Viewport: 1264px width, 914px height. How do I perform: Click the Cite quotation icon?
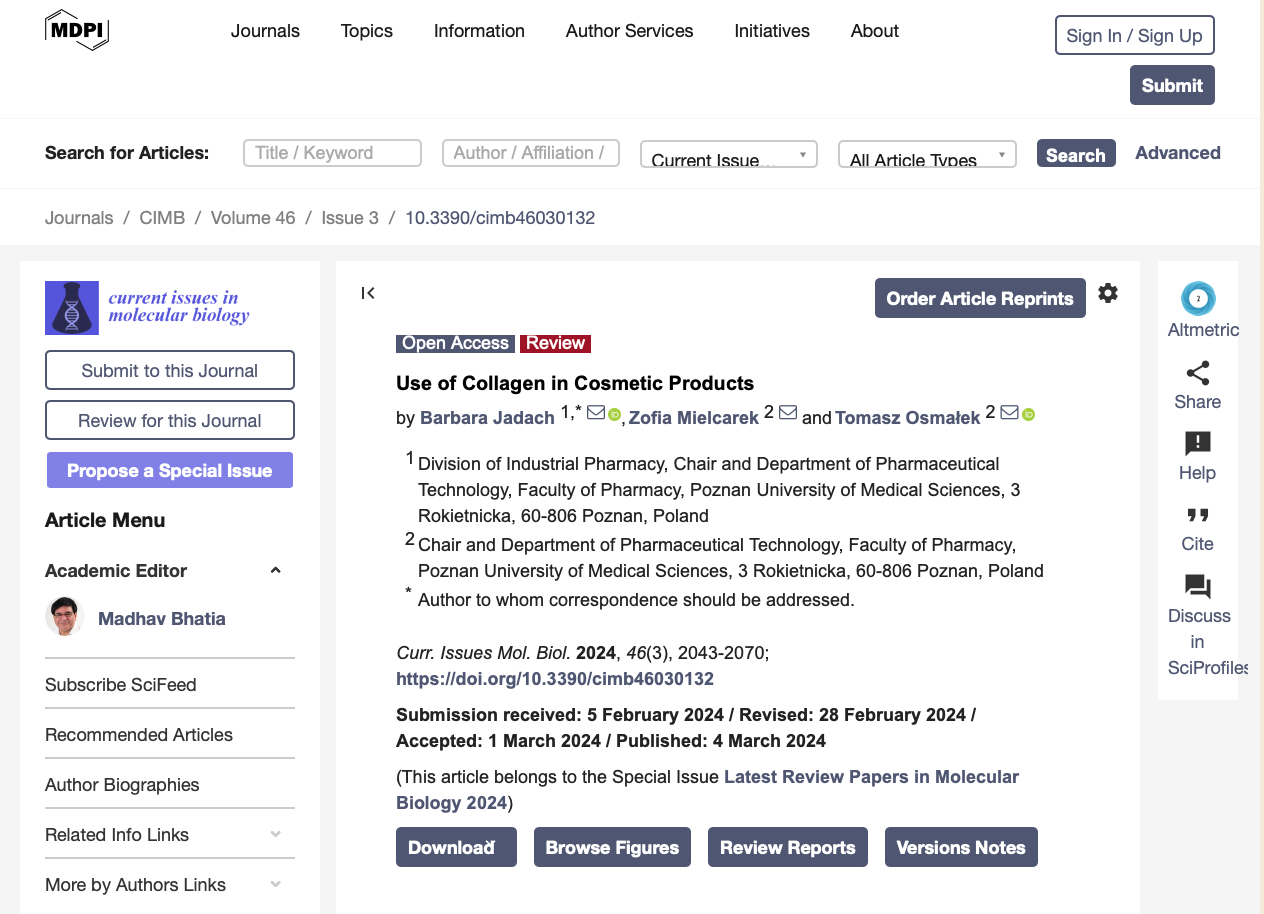1197,516
